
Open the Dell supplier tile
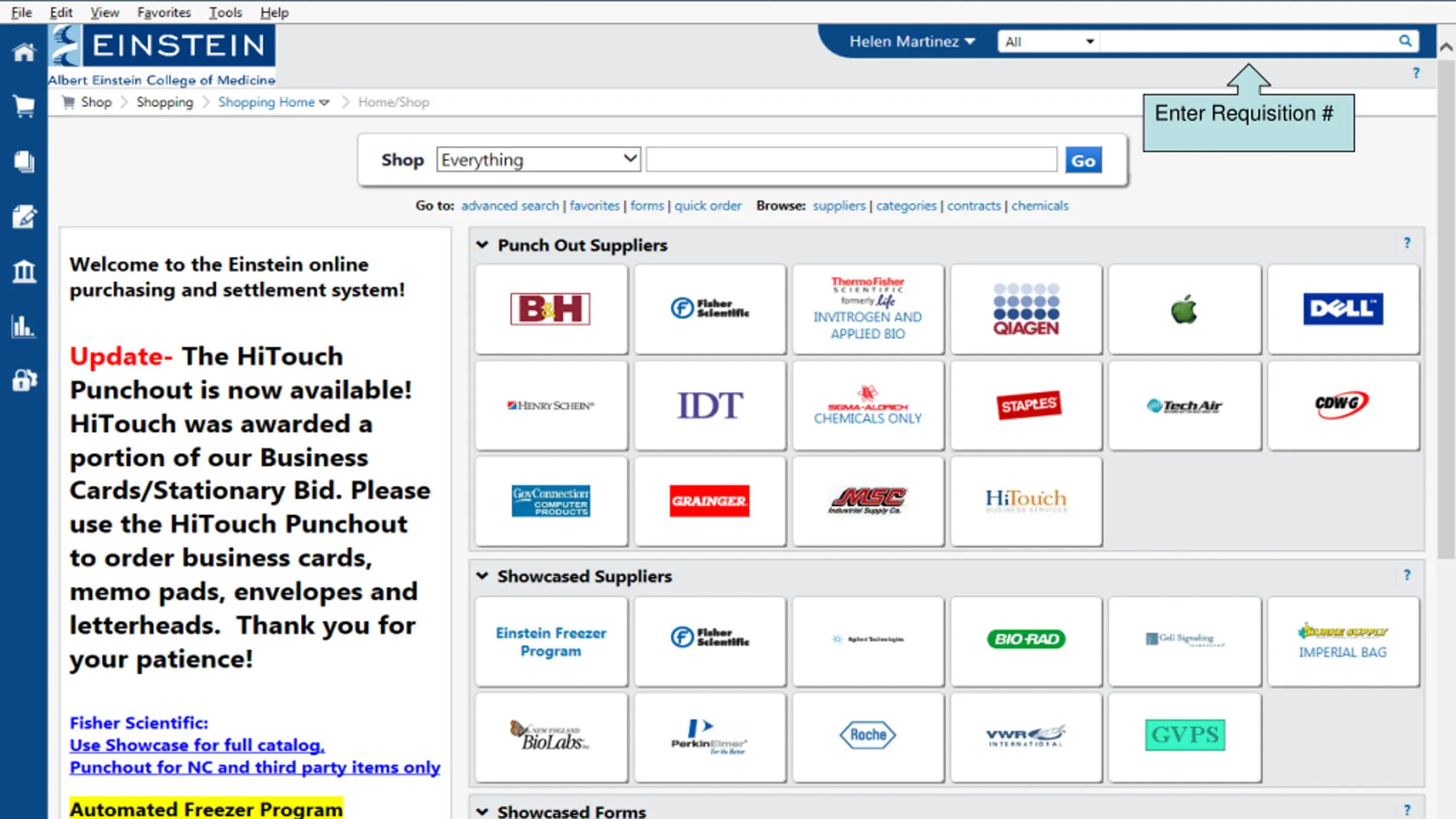[1343, 309]
